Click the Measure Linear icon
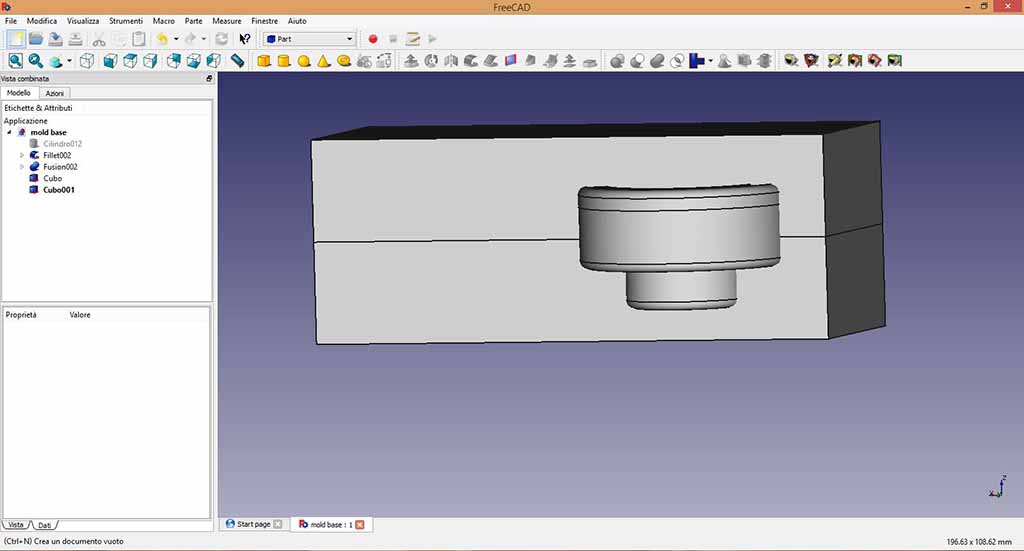Viewport: 1024px width, 551px height. 792,61
